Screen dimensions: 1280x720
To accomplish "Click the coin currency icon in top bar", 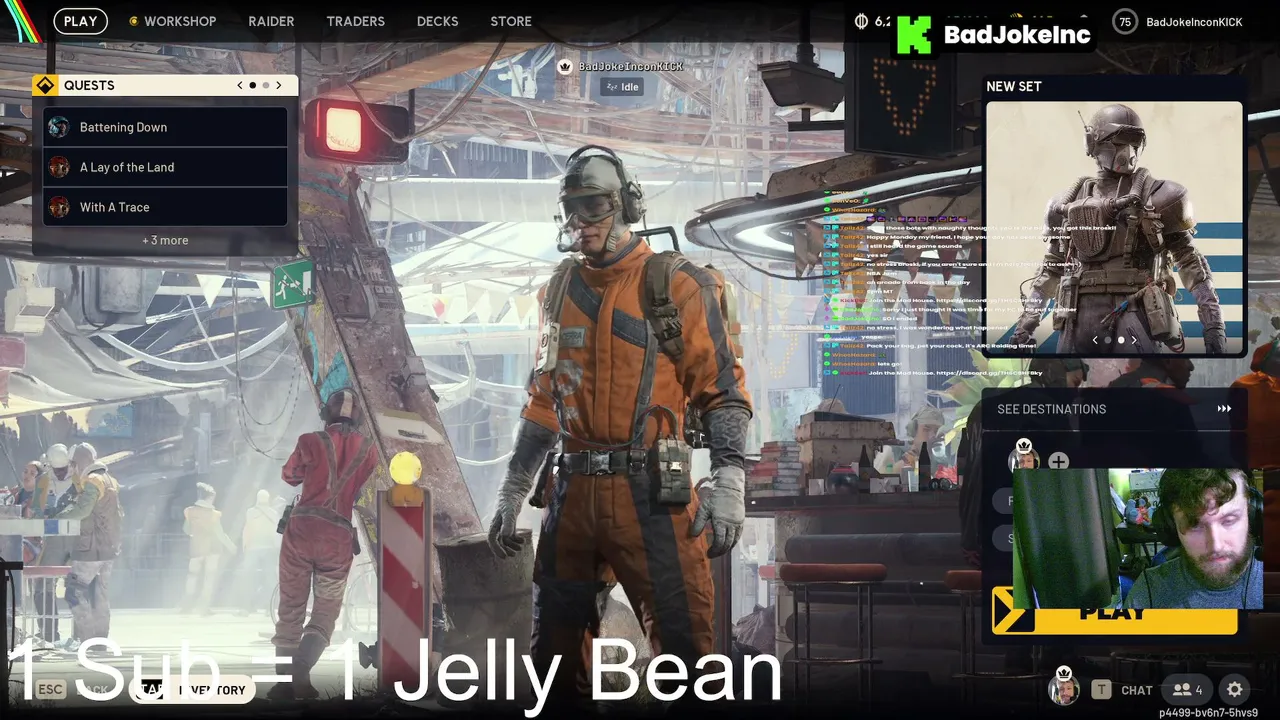I will point(862,21).
